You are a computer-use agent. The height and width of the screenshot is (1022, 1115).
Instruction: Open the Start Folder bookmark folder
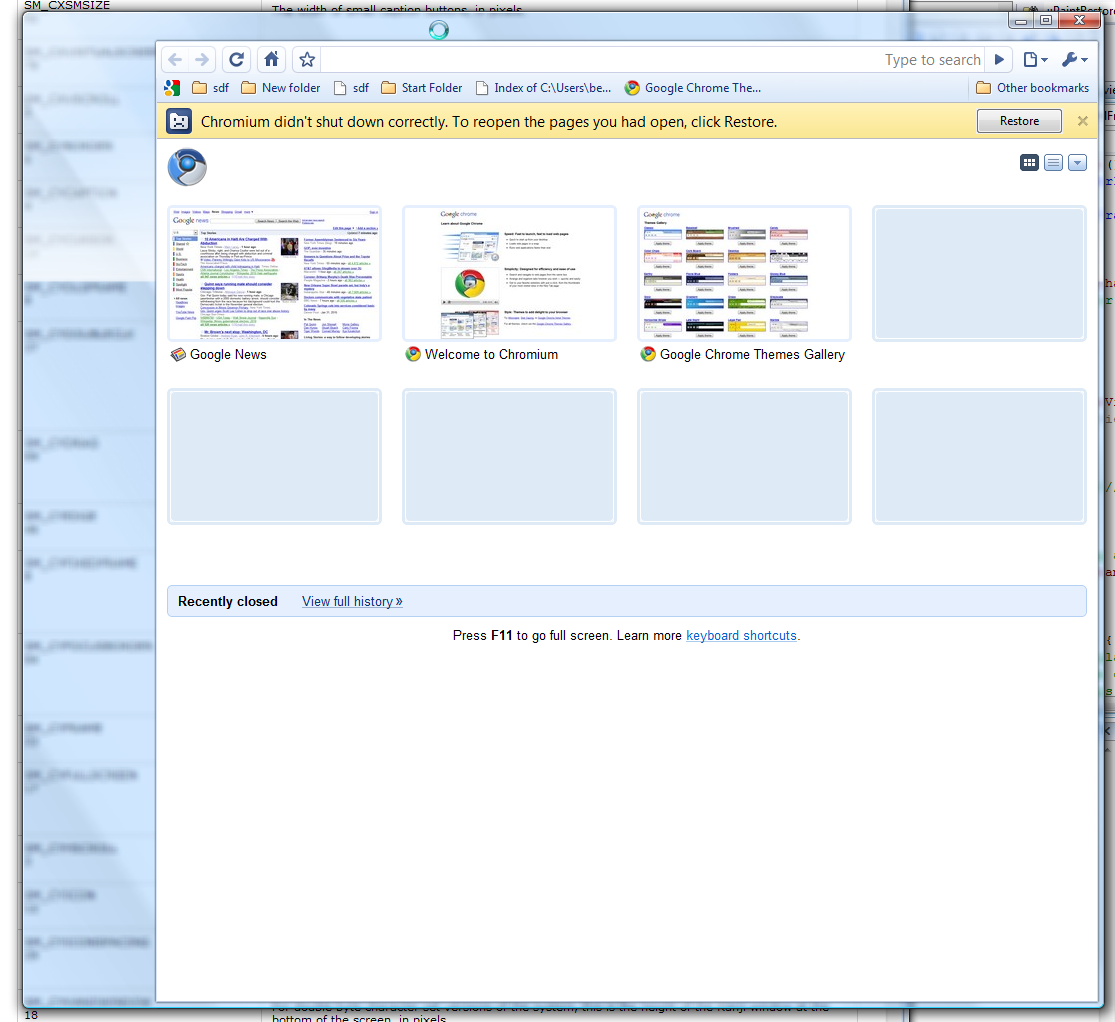tap(422, 87)
